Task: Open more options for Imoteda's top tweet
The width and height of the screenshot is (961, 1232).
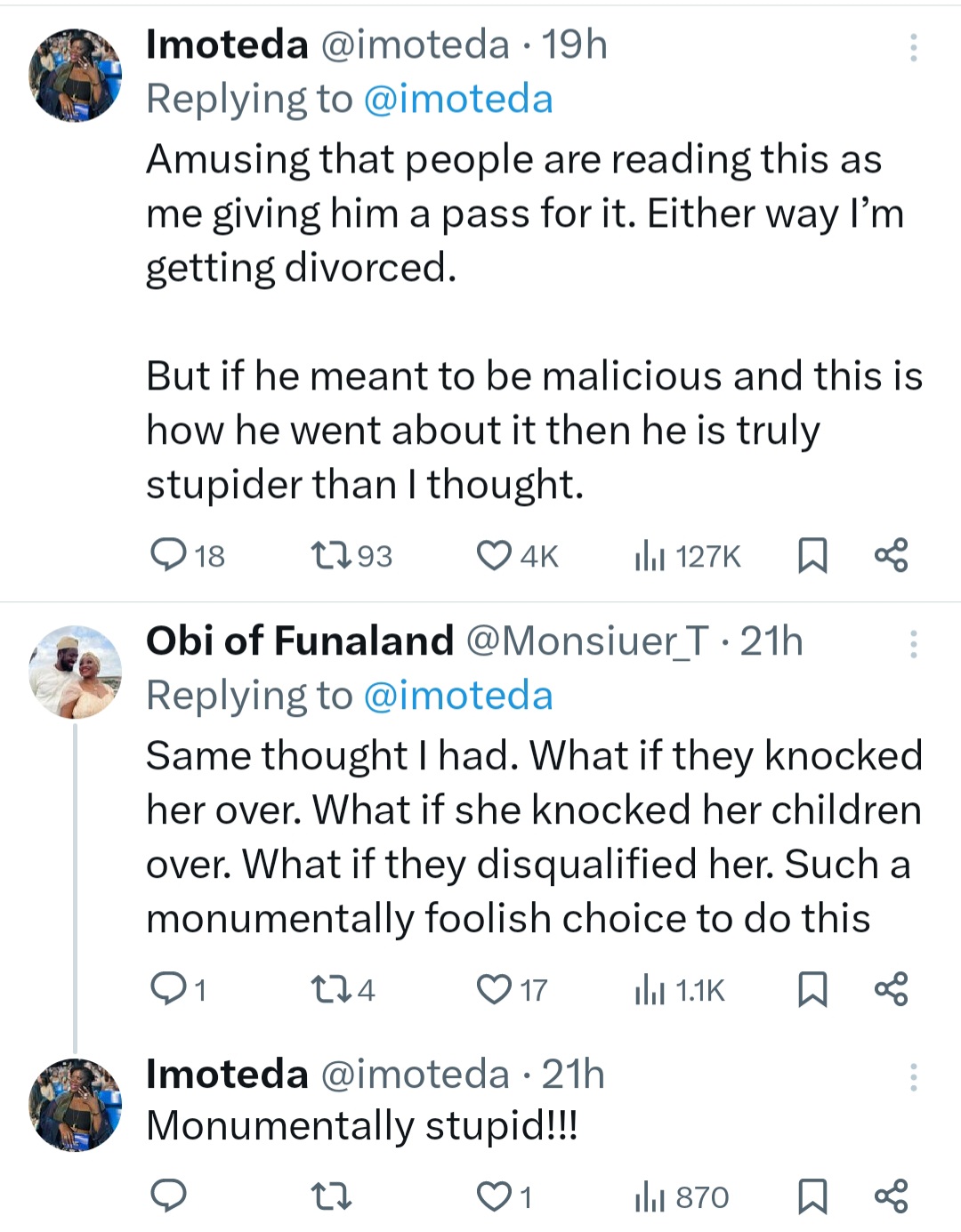Action: 913,48
